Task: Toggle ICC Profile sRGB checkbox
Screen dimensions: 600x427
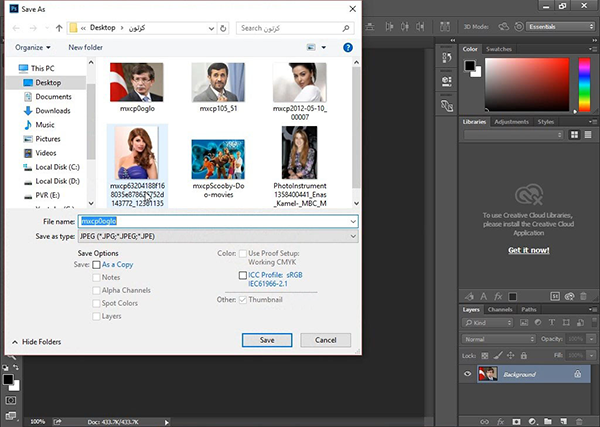Action: click(242, 274)
